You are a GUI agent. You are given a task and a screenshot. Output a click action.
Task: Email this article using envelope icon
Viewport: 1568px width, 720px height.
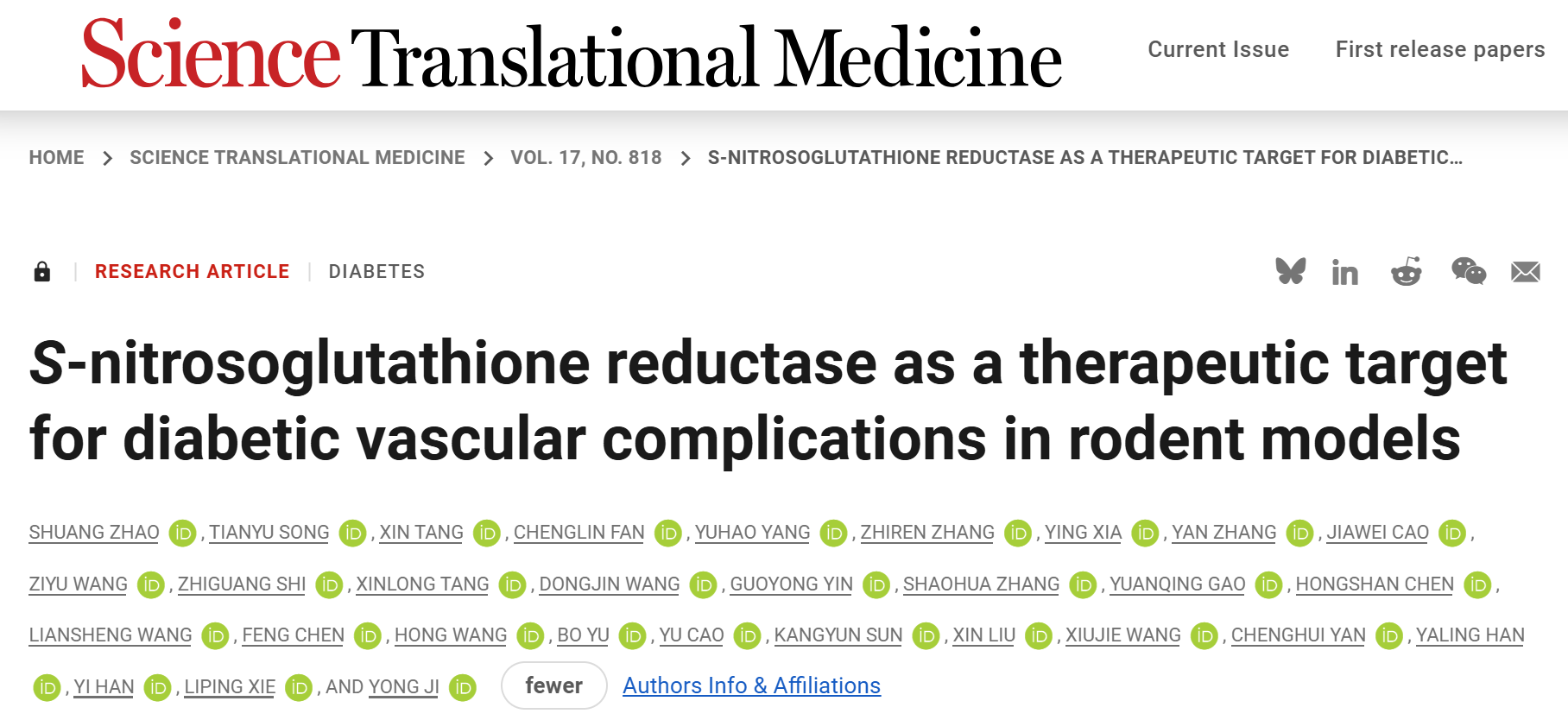click(1525, 273)
